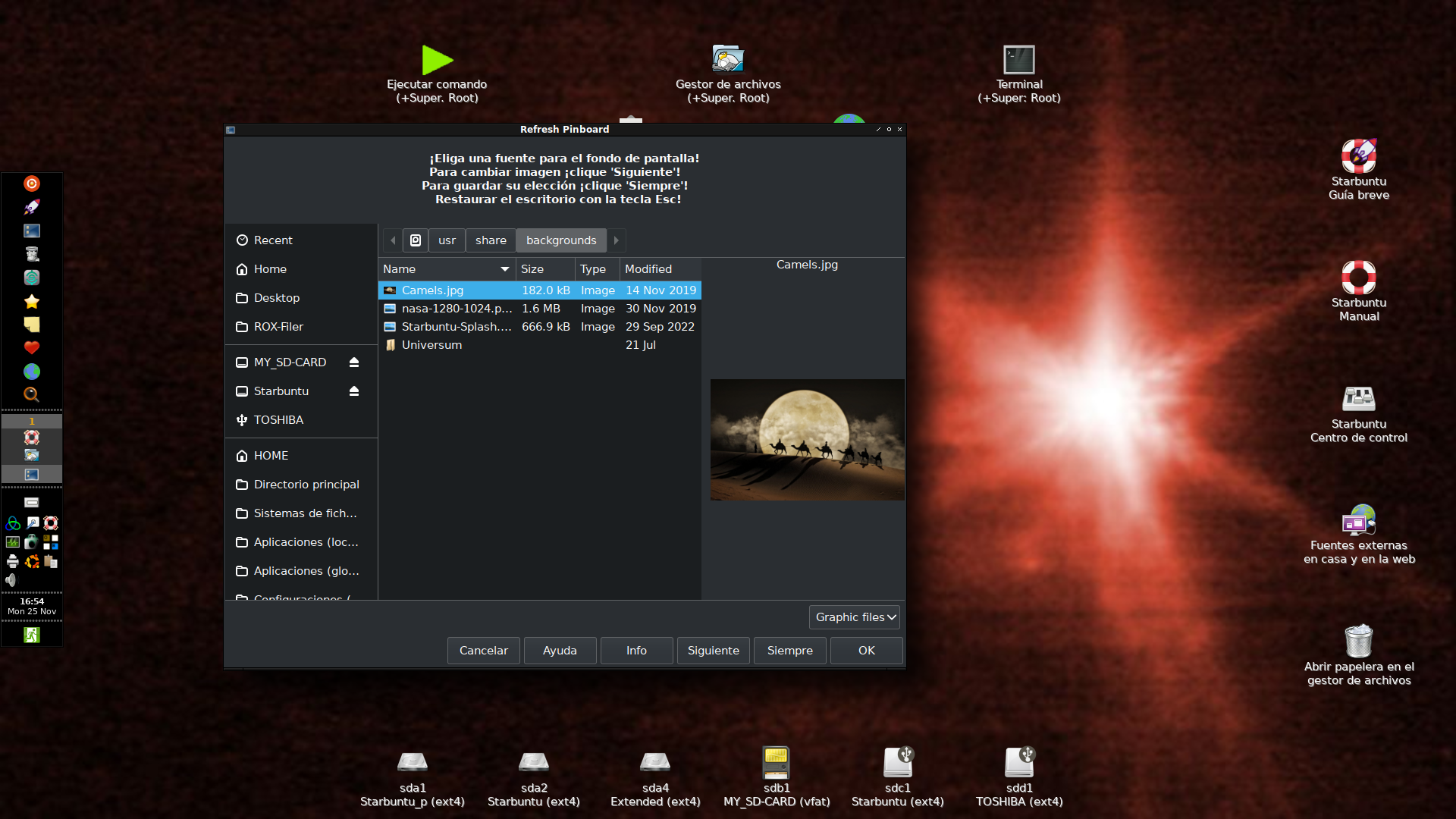Open HOME bookmark in sidebar
The image size is (1456, 819).
[301, 456]
